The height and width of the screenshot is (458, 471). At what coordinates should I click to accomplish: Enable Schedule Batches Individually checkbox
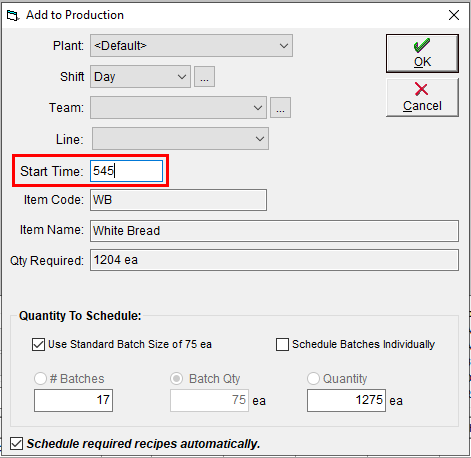pyautogui.click(x=282, y=344)
